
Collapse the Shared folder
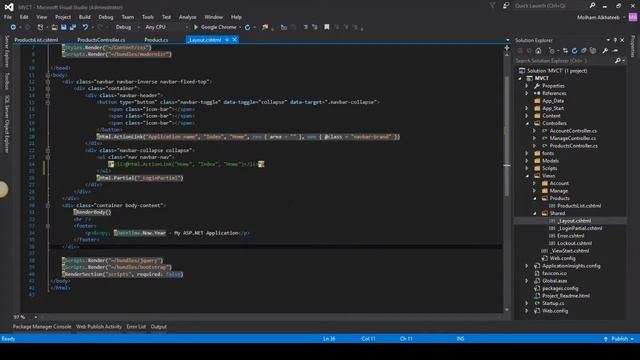pyautogui.click(x=535, y=213)
